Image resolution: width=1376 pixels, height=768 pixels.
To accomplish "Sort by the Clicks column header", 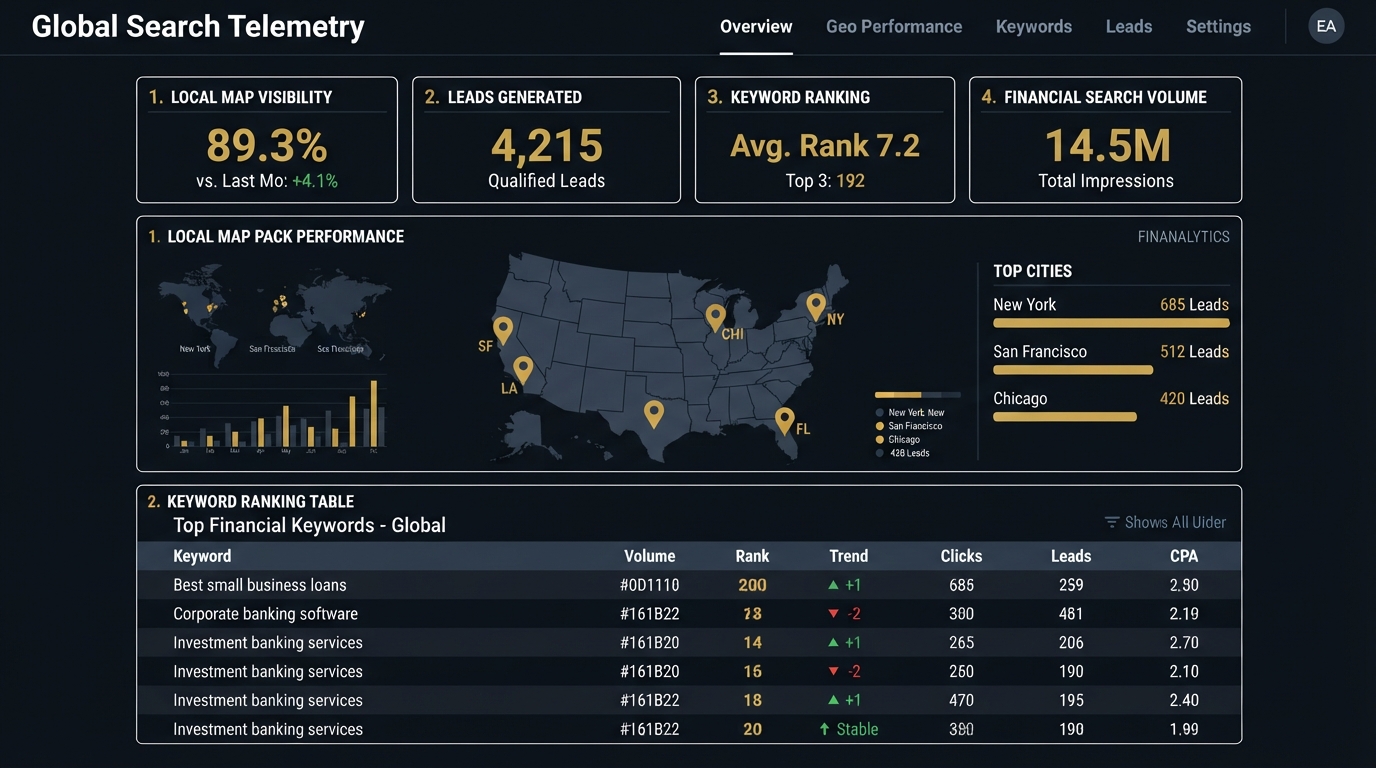I will pos(961,556).
